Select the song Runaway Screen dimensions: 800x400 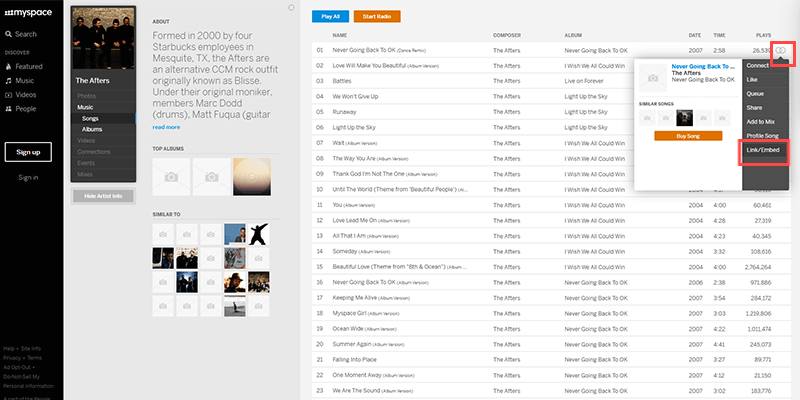[344, 112]
